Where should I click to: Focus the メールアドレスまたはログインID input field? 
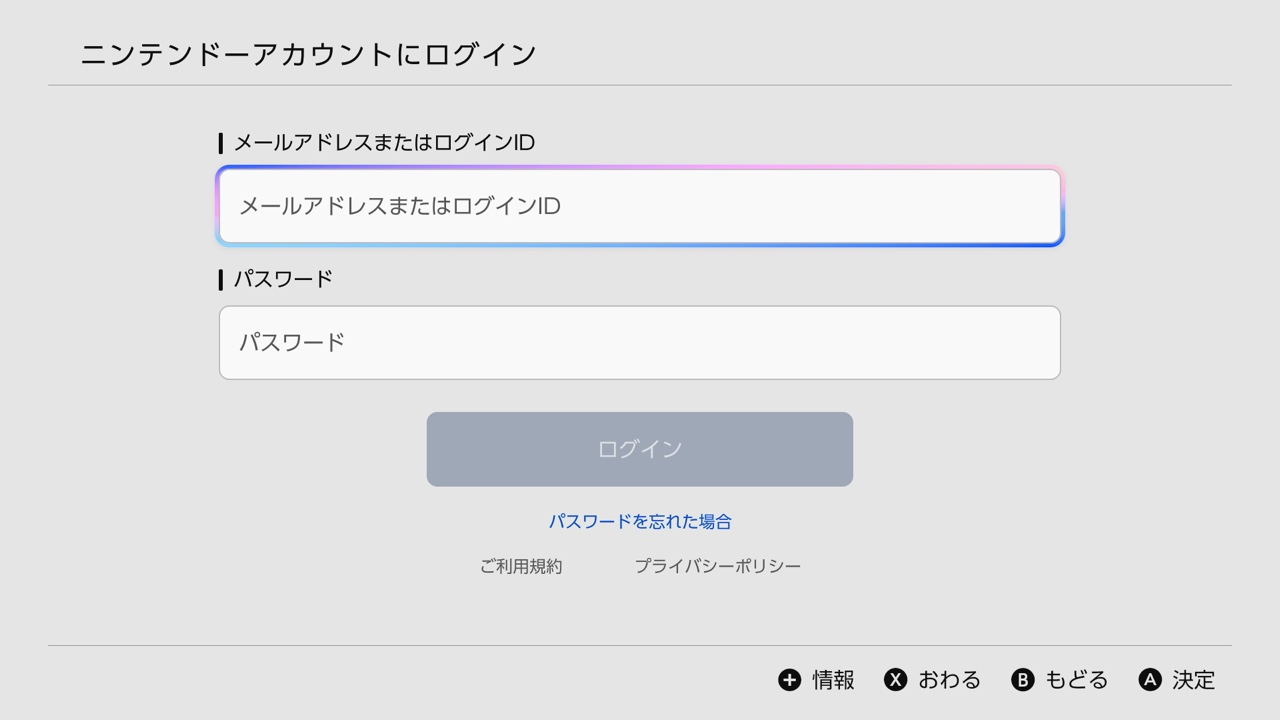640,206
